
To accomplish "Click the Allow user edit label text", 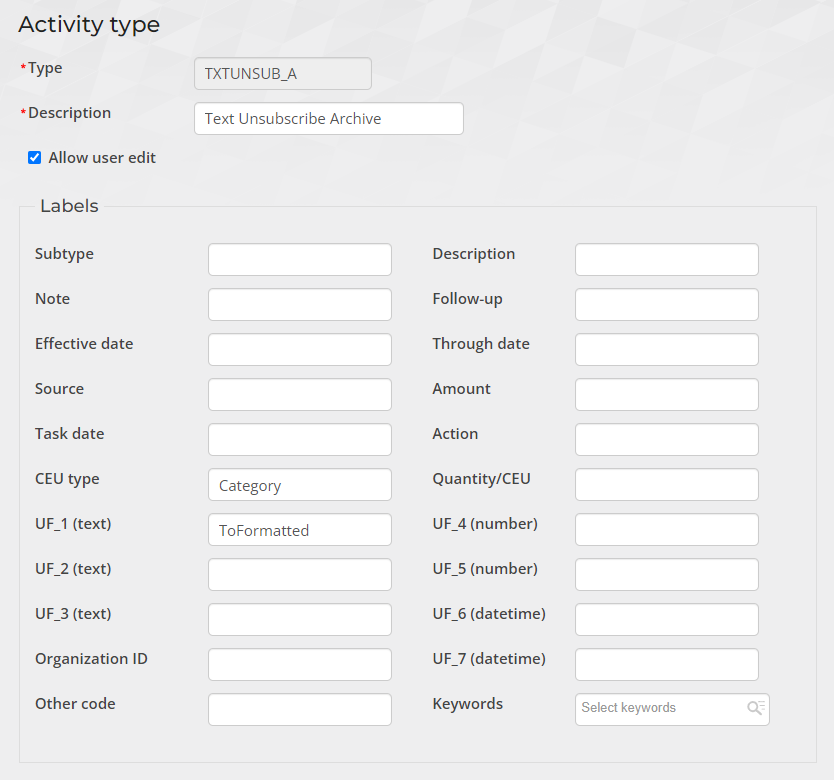I will [102, 158].
